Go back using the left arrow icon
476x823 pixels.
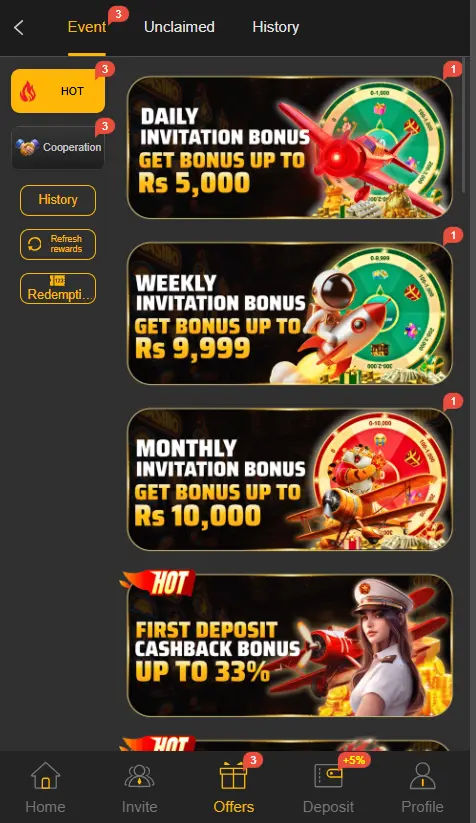19,27
